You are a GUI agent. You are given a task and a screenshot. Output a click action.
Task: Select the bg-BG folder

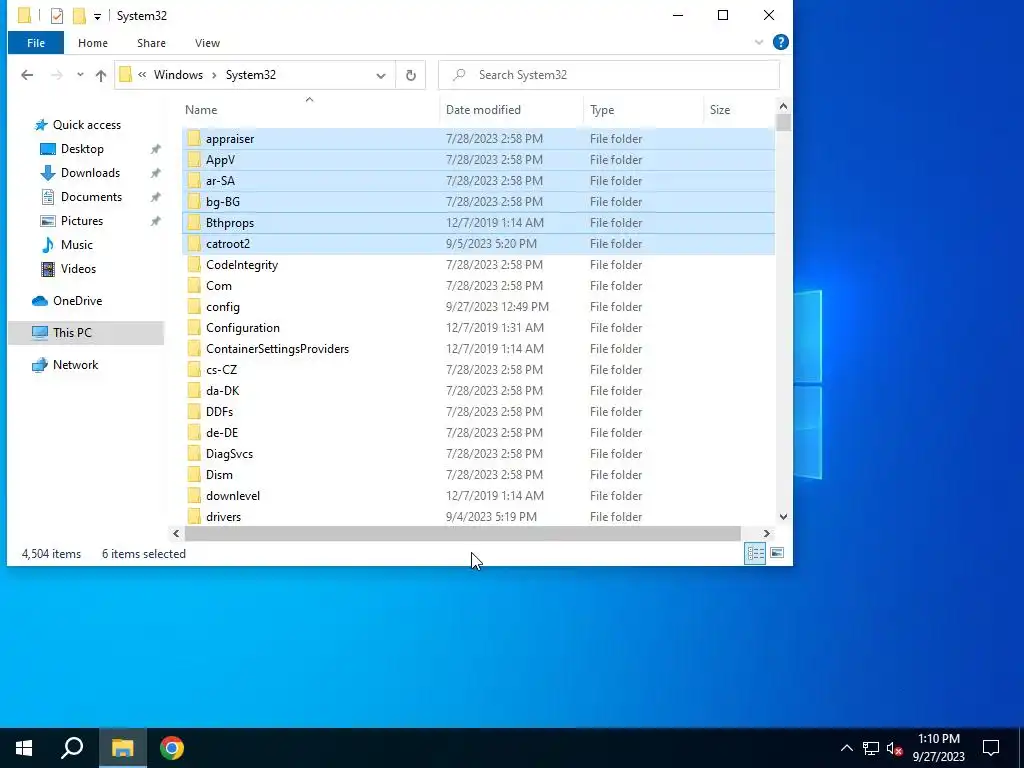479,202
